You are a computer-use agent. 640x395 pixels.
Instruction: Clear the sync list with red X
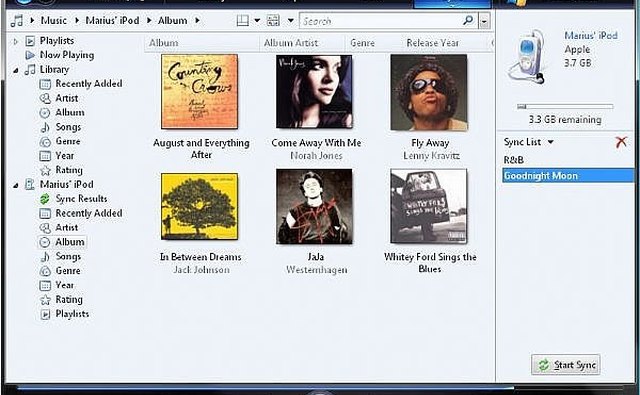click(x=621, y=142)
